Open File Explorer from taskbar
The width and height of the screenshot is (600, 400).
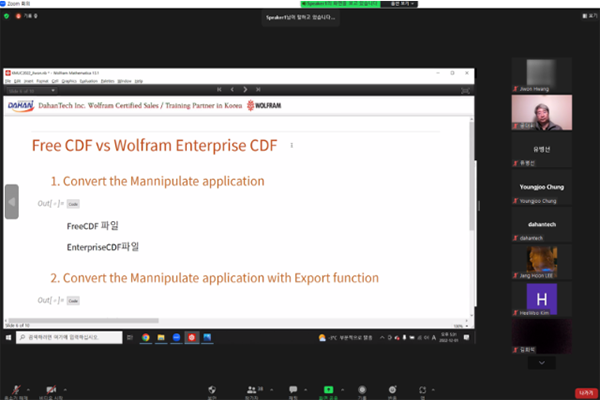(161, 337)
